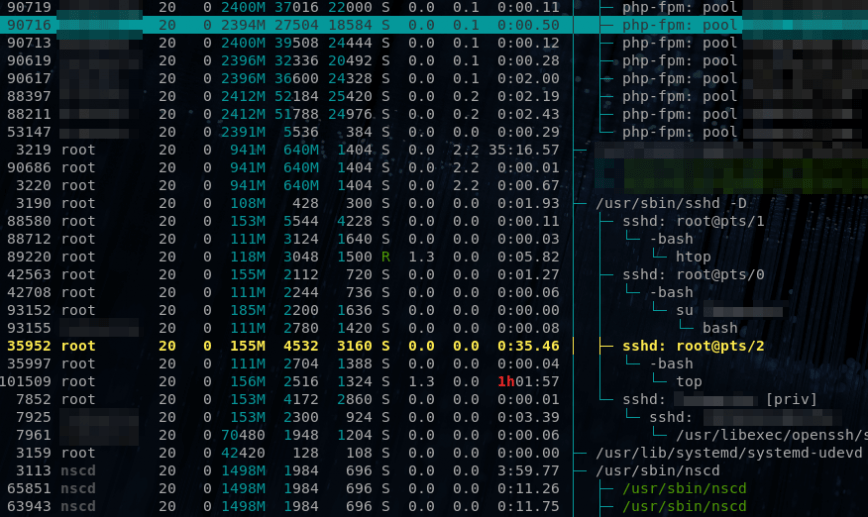Click the white /usr/sbin/nscd parent entry
The image size is (868, 517).
(x=657, y=471)
